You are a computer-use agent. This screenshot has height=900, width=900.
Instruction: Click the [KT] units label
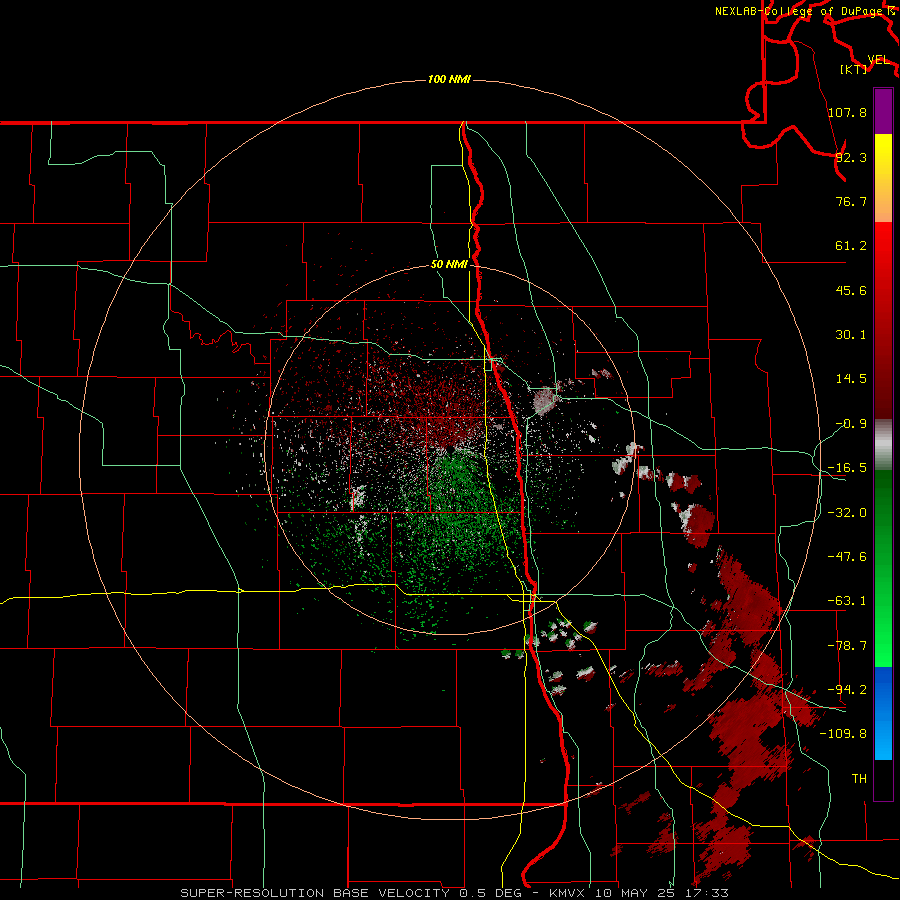pos(853,69)
